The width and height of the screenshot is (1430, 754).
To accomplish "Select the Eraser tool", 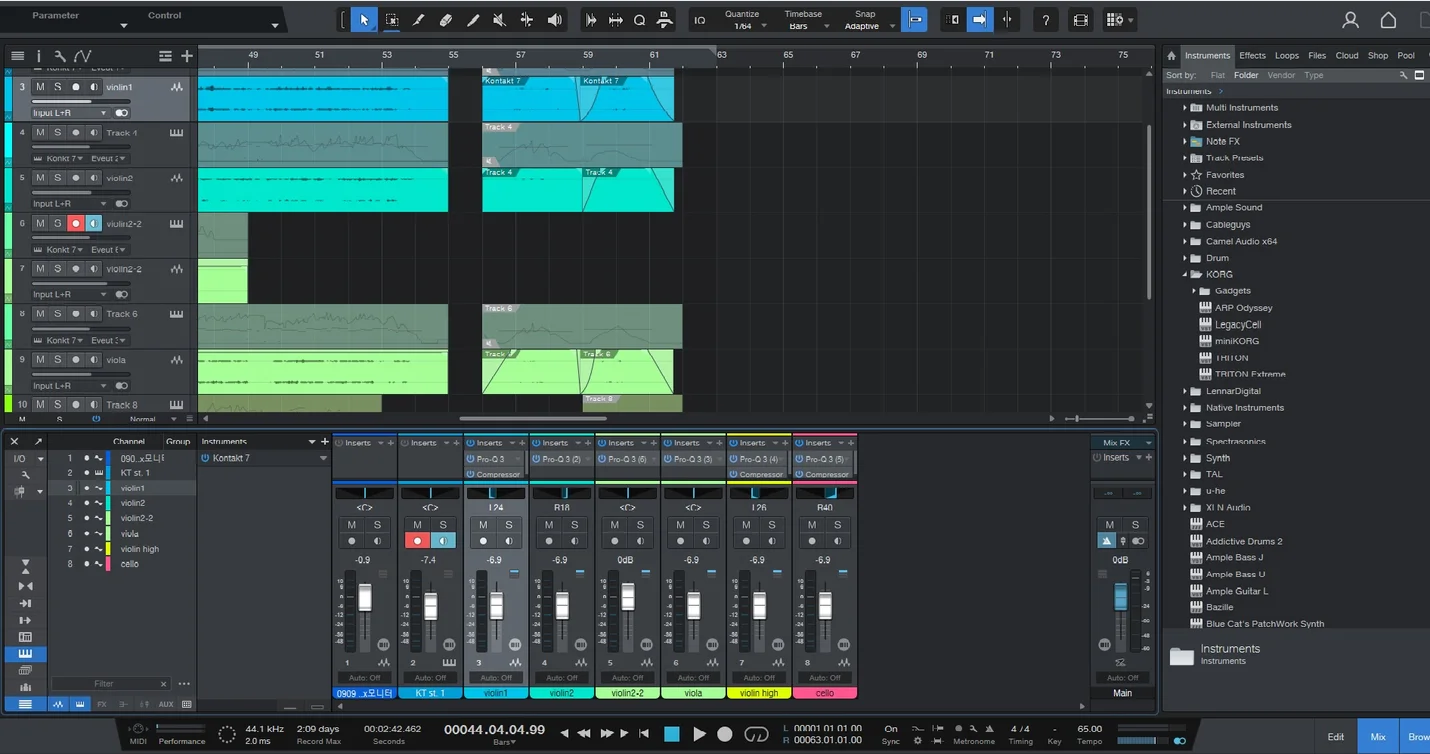I will coord(446,20).
